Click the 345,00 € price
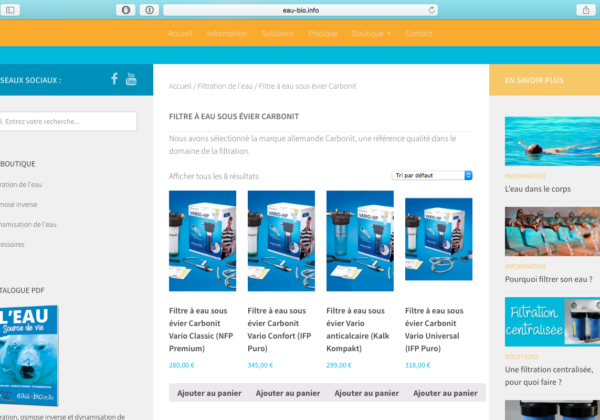Screen dimensions: 600x420 tap(260, 365)
